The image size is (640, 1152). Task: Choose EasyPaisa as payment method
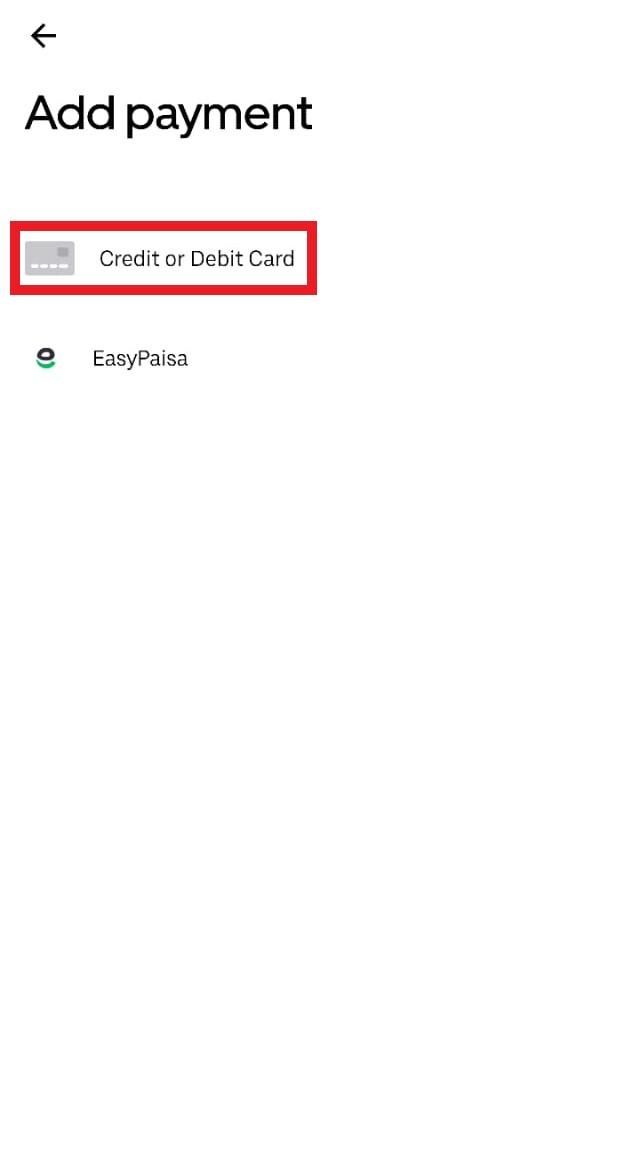(x=163, y=358)
